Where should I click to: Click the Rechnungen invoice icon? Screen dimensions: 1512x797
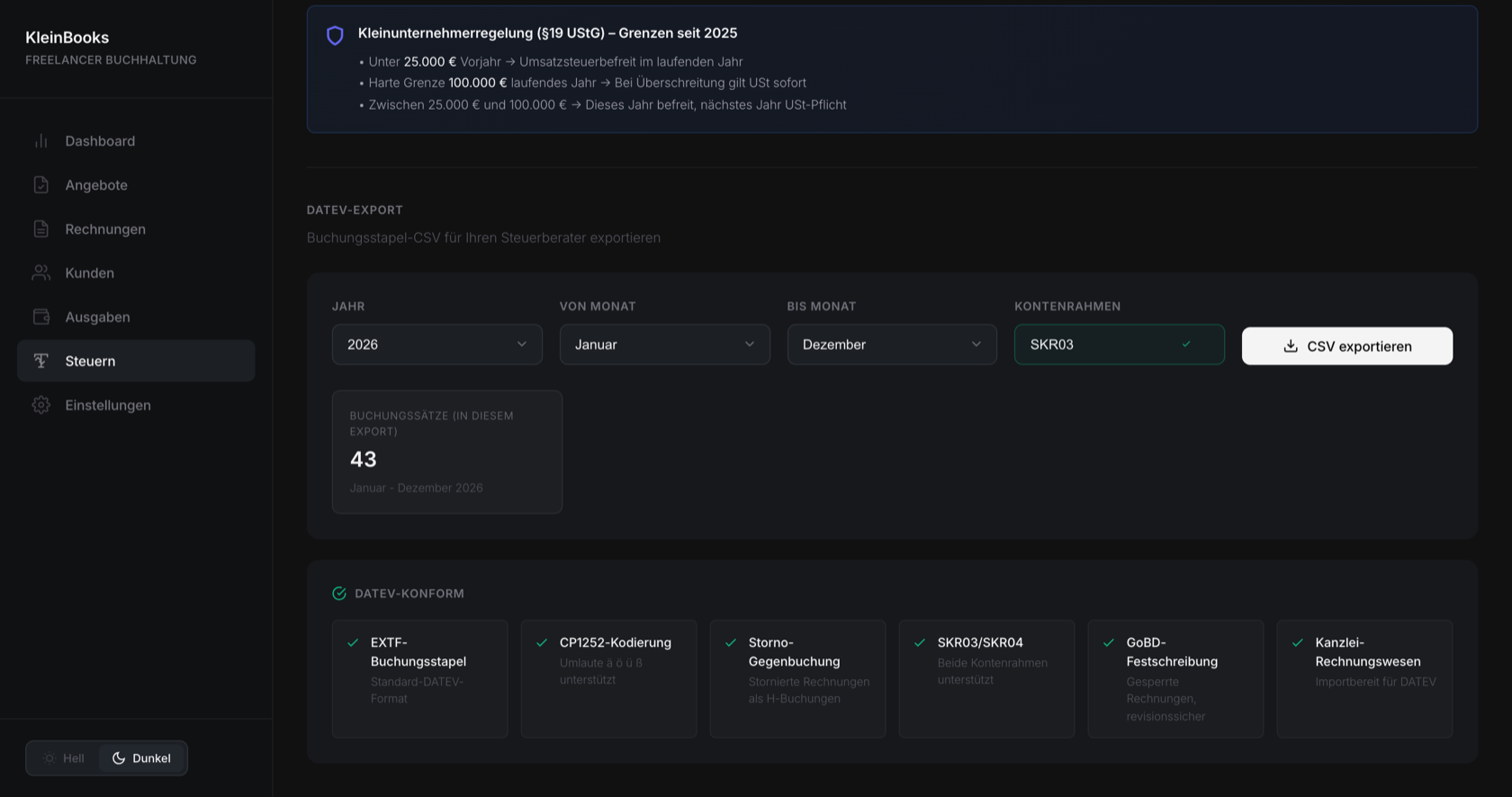coord(40,229)
